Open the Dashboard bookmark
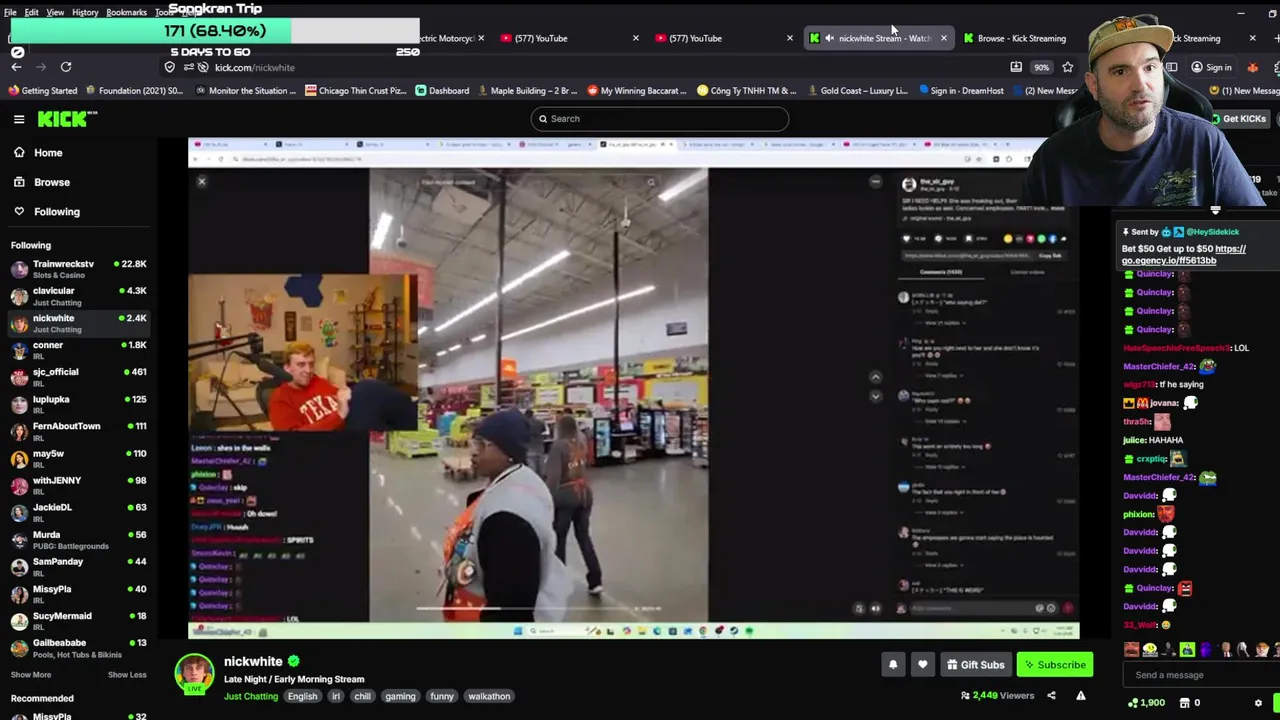Screen dimensions: 1280x720 coord(442,91)
